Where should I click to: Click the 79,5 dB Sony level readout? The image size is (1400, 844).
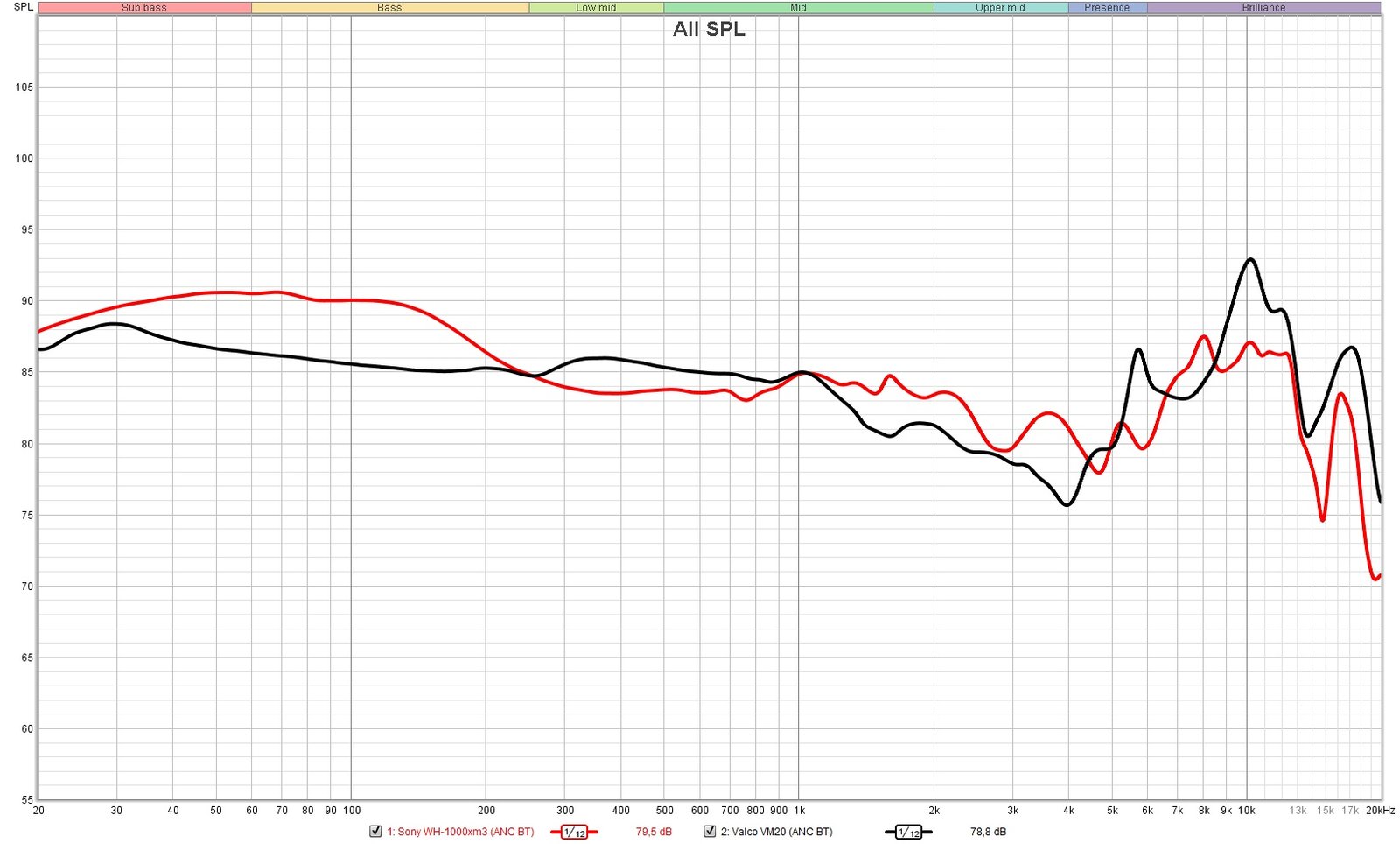[654, 832]
